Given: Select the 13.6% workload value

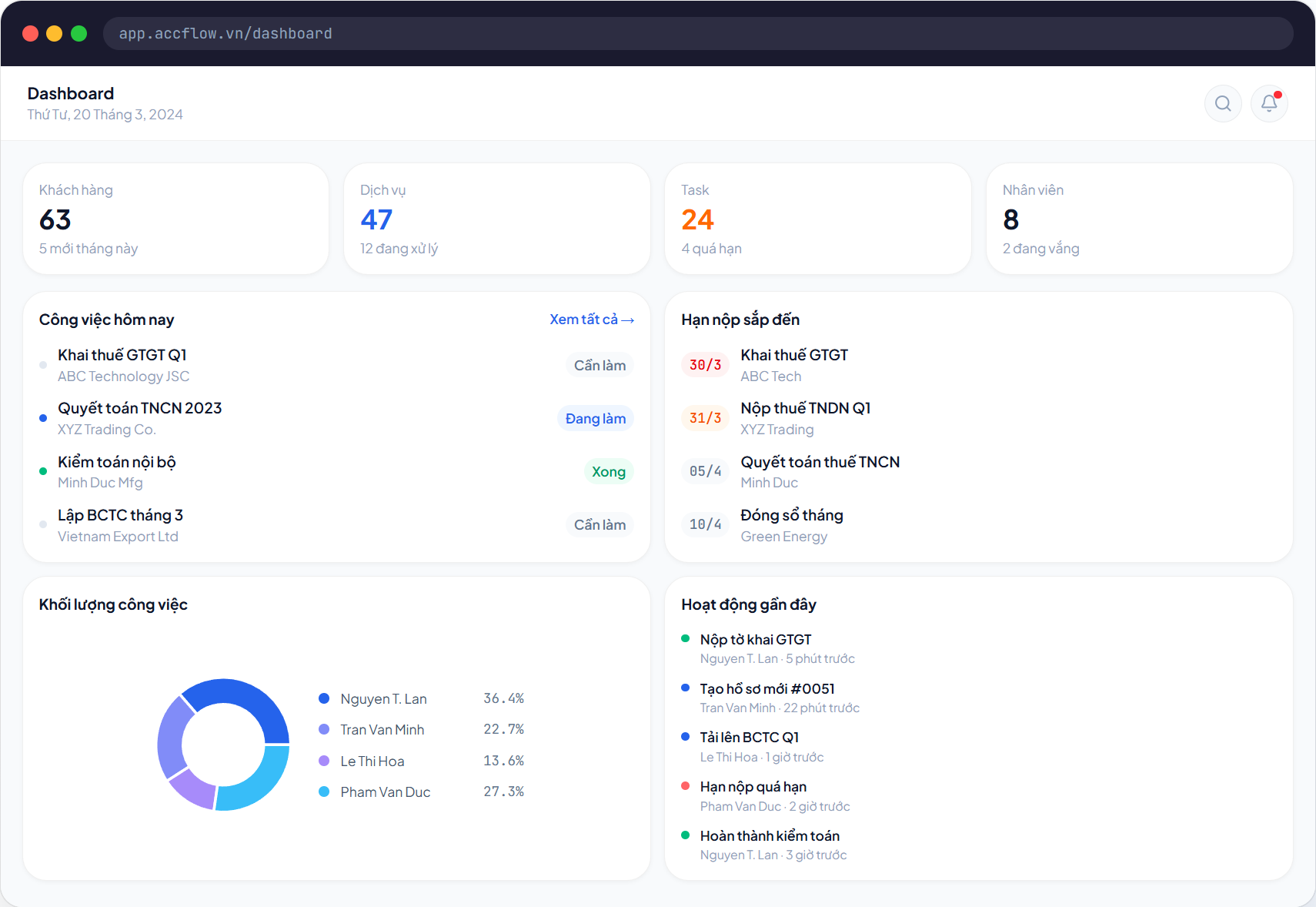Looking at the screenshot, I should (x=503, y=761).
